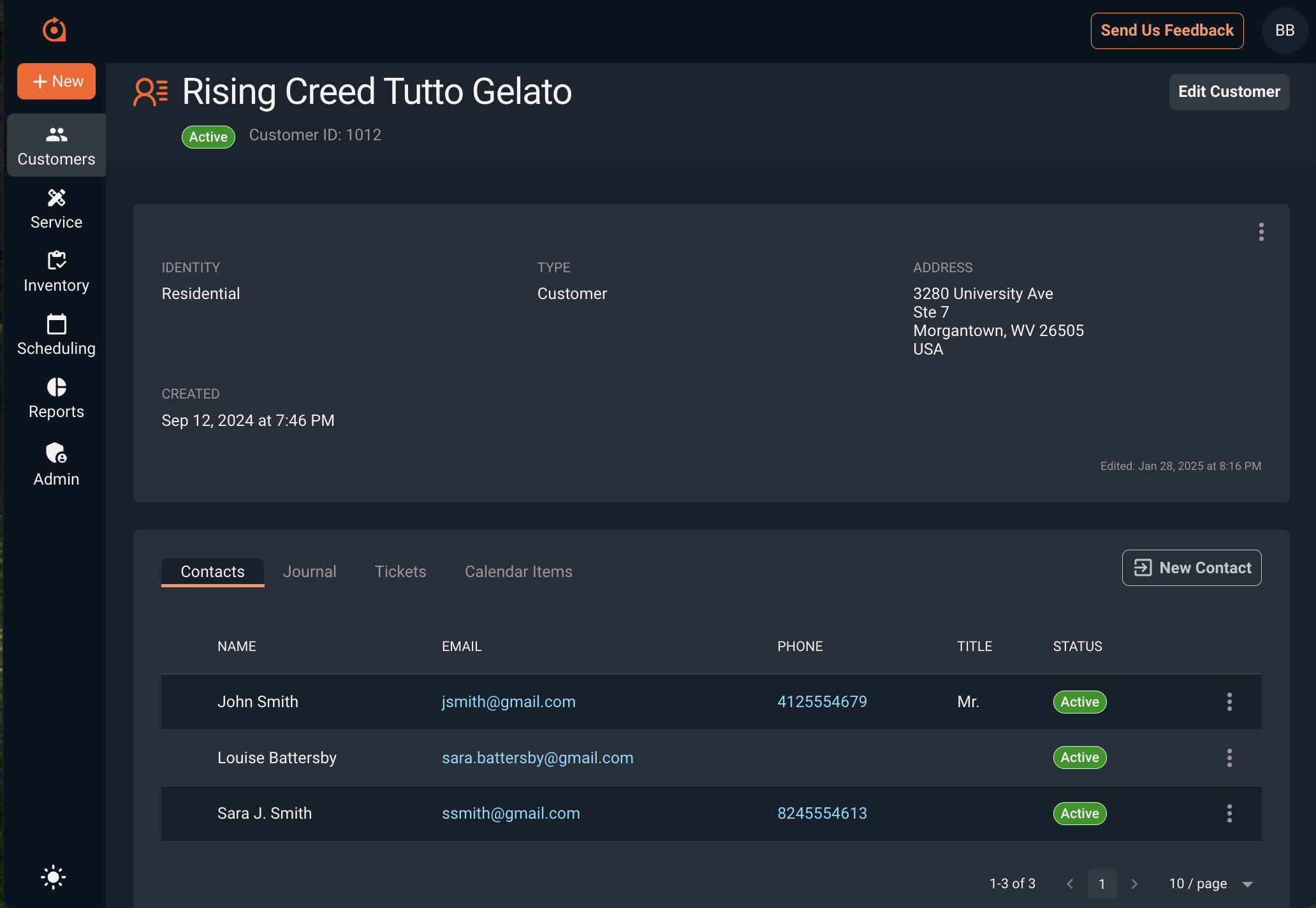Open customer details card options menu
The image size is (1316, 908).
[x=1261, y=232]
